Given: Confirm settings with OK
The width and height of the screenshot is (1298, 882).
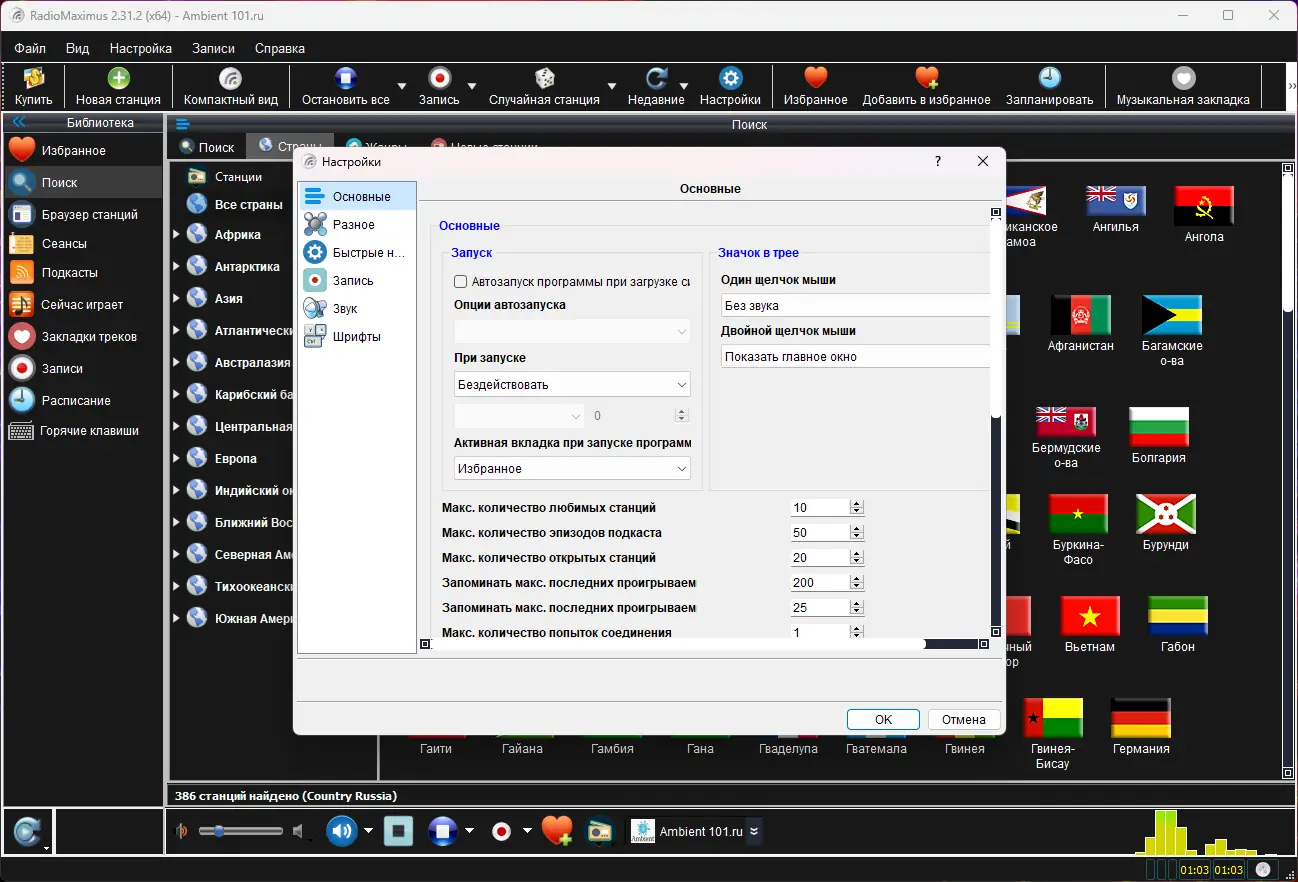Looking at the screenshot, I should coord(883,719).
